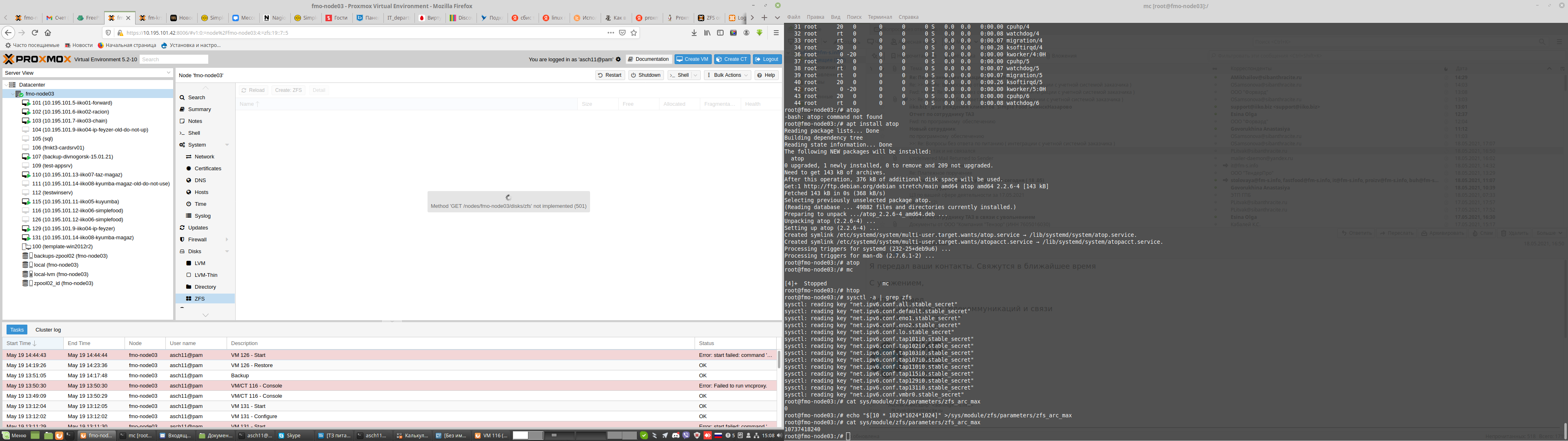Expand the Shell button dropdown arrow

[x=696, y=76]
